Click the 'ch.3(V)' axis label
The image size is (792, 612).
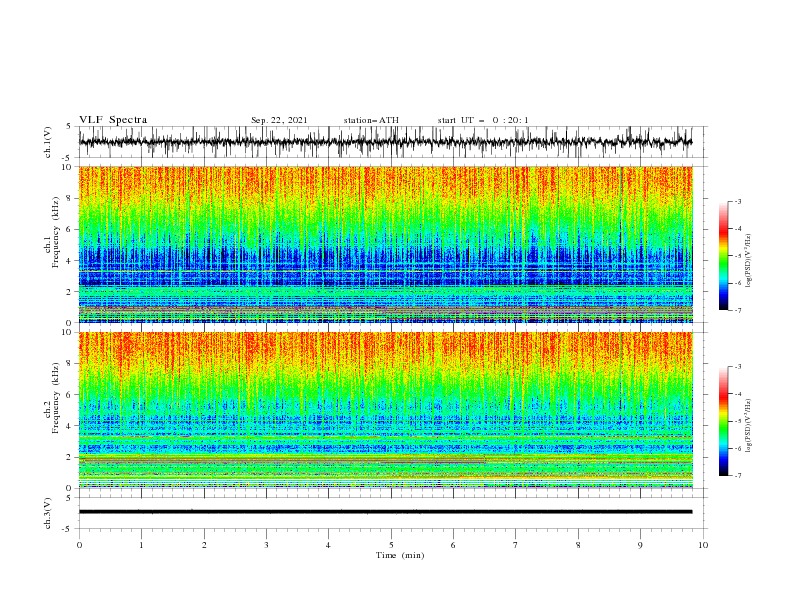coord(48,513)
